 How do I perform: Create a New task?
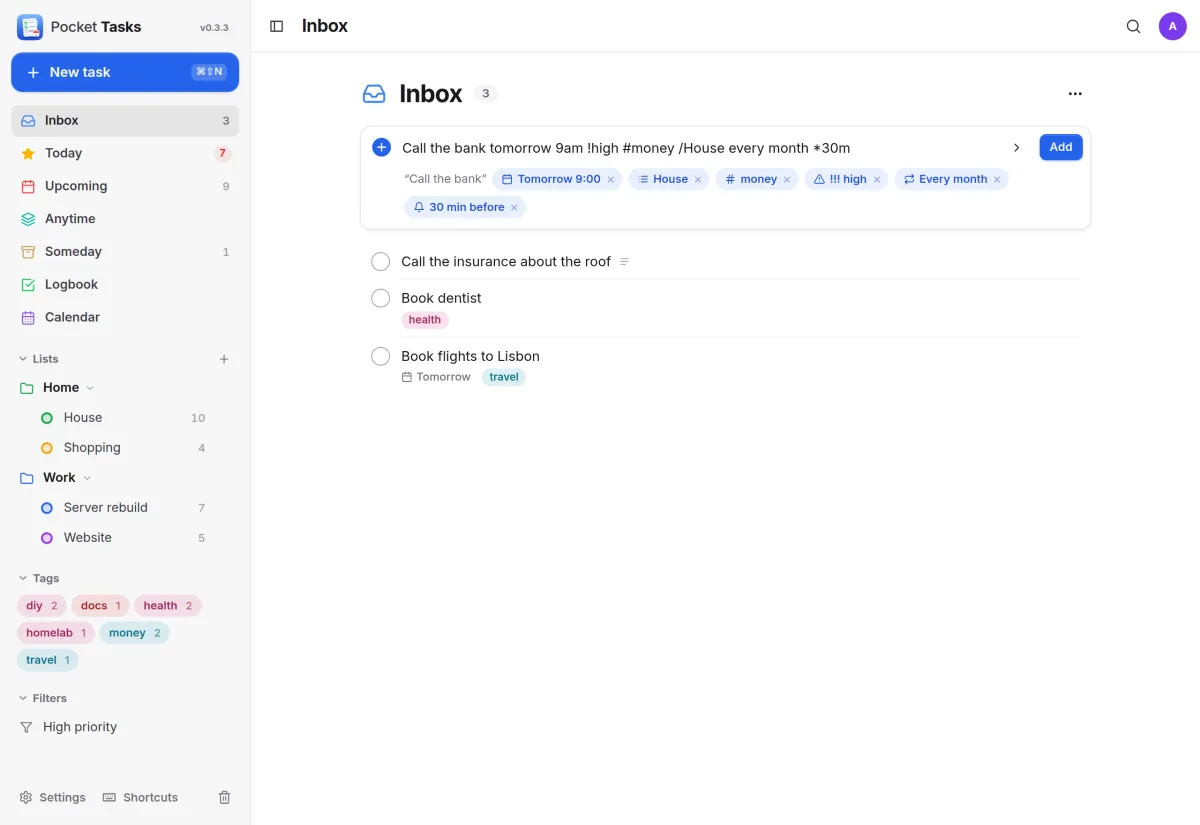click(x=125, y=72)
